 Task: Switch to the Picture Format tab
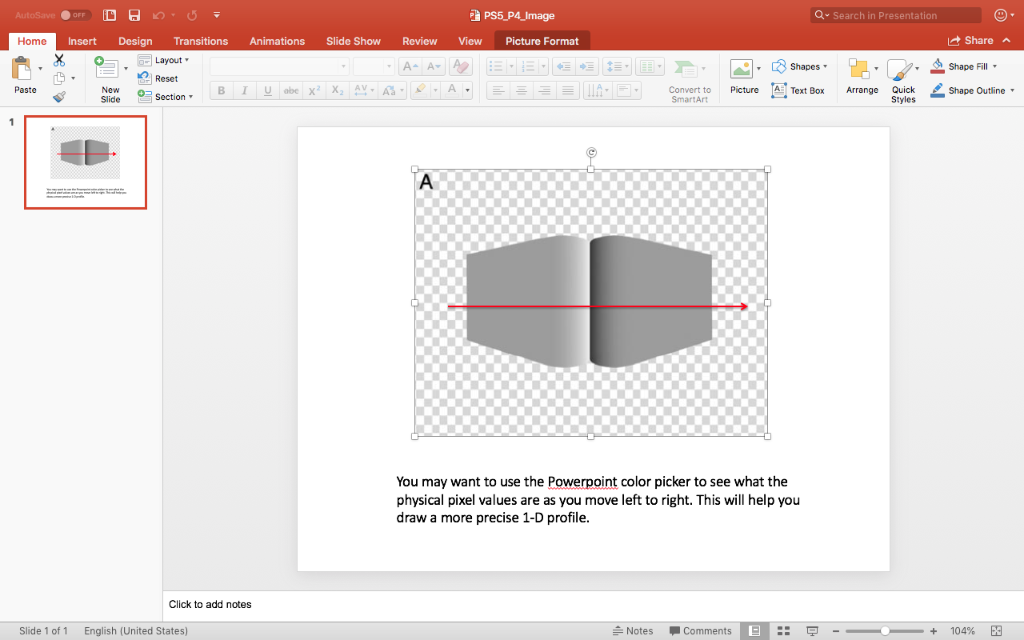pos(541,41)
